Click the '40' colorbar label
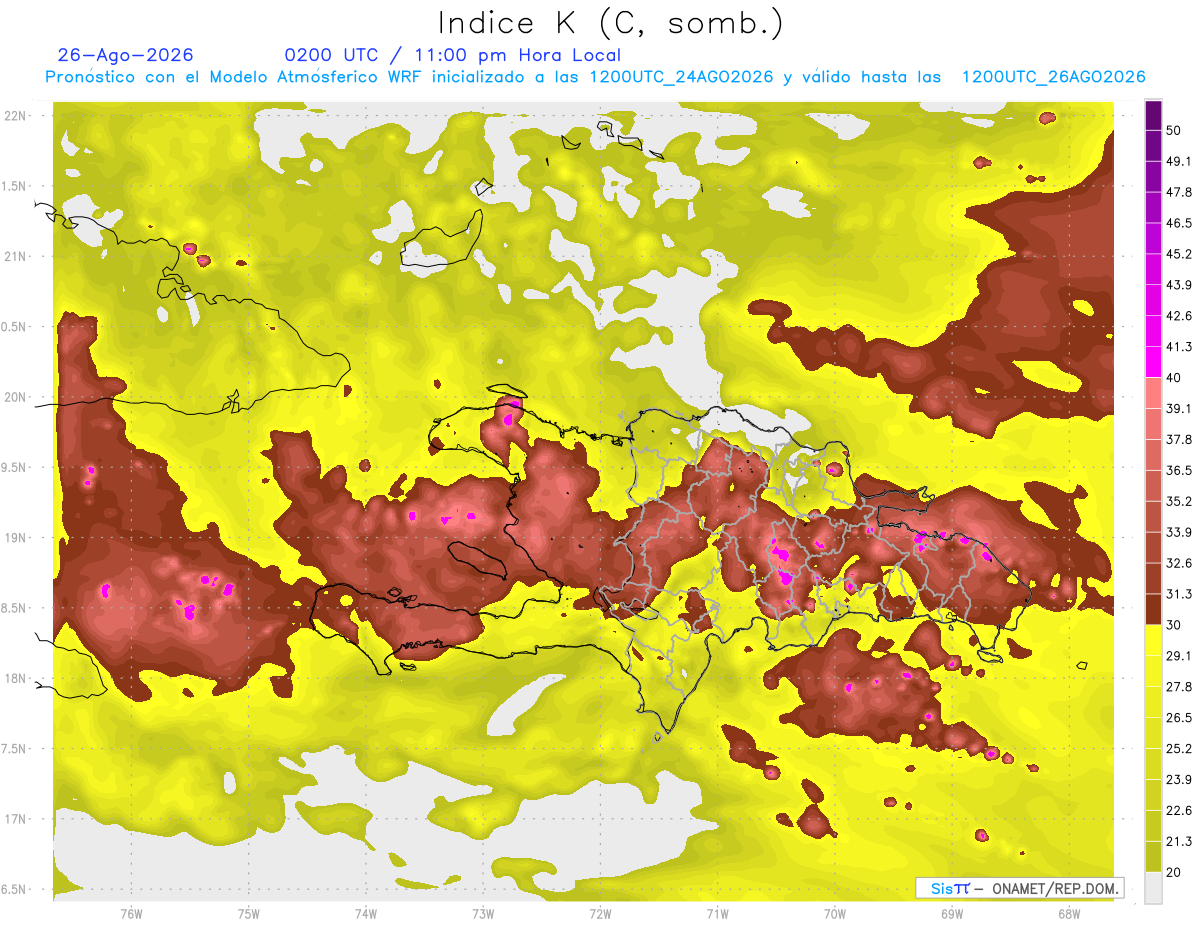This screenshot has height=927, width=1200. [1174, 378]
